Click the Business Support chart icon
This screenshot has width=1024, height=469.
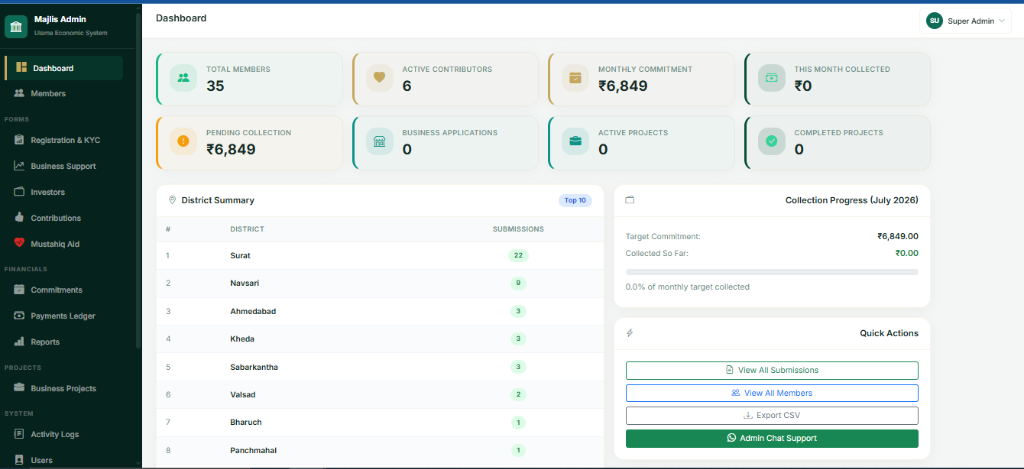tap(19, 166)
